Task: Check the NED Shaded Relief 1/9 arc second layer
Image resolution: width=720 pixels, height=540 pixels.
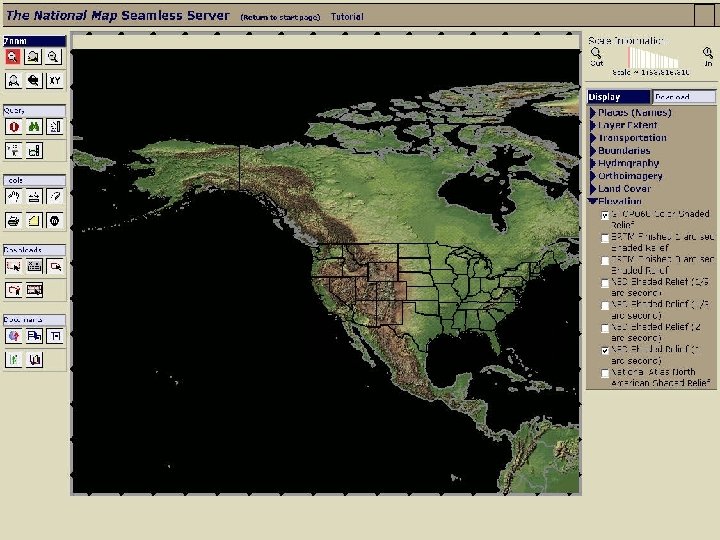Action: point(605,283)
